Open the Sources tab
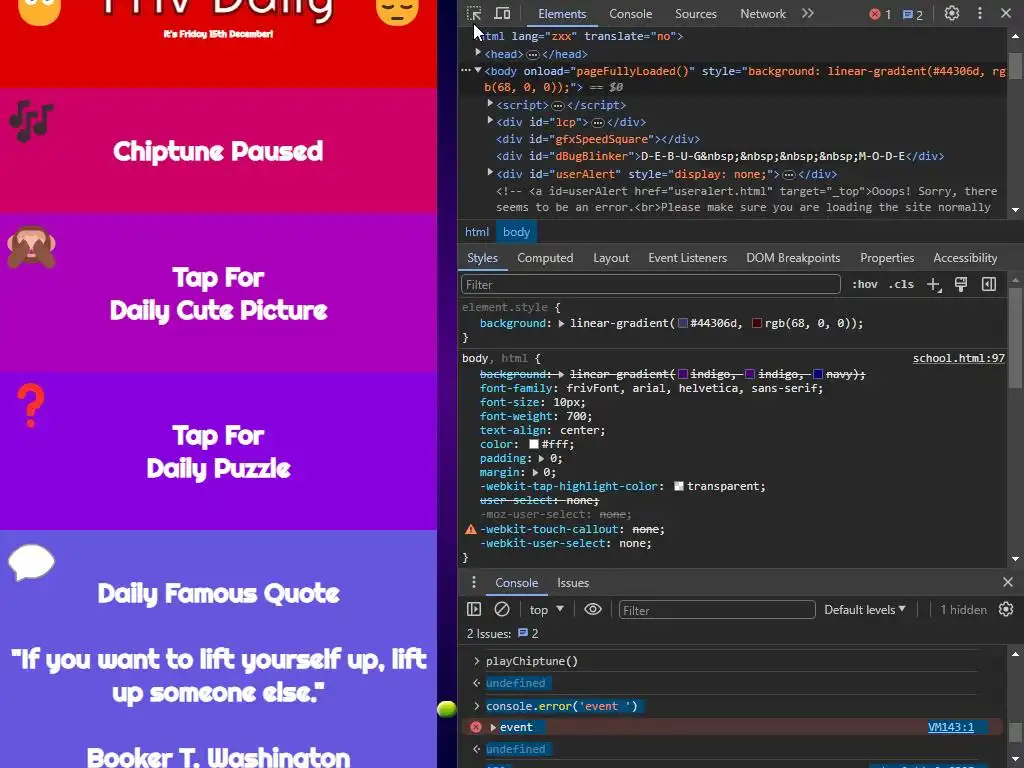This screenshot has width=1024, height=768. tap(696, 14)
